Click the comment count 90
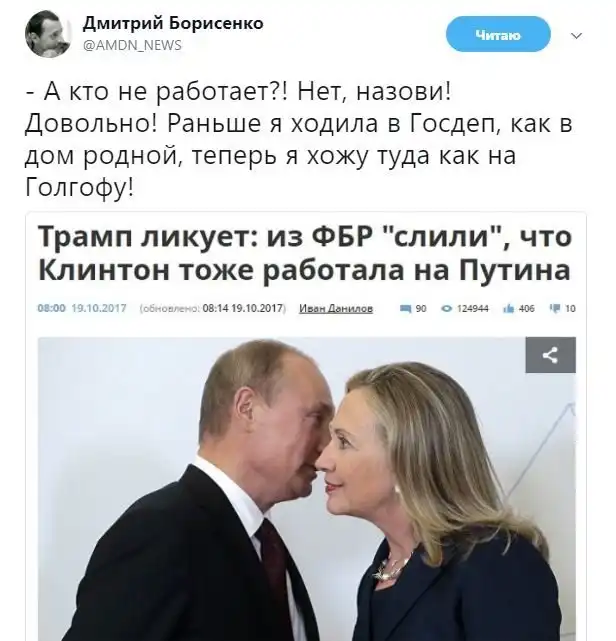 [421, 309]
